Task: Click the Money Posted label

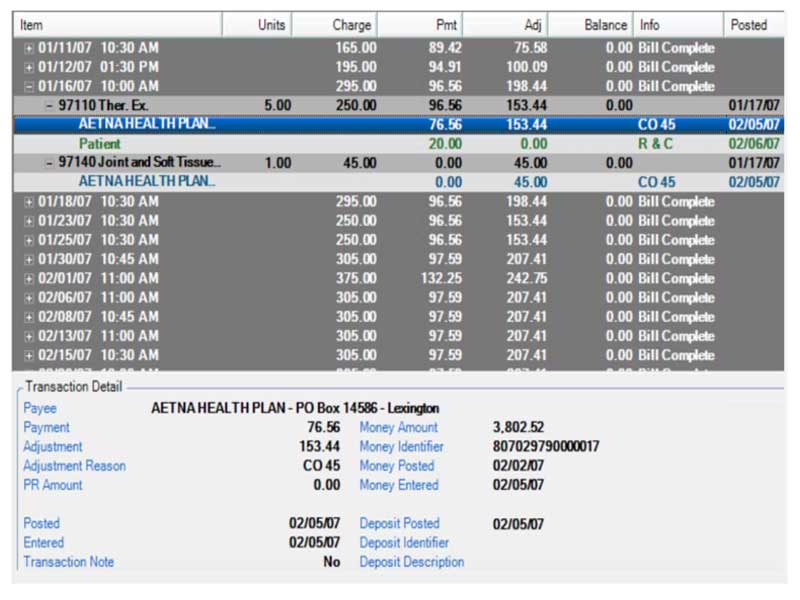Action: tap(397, 466)
